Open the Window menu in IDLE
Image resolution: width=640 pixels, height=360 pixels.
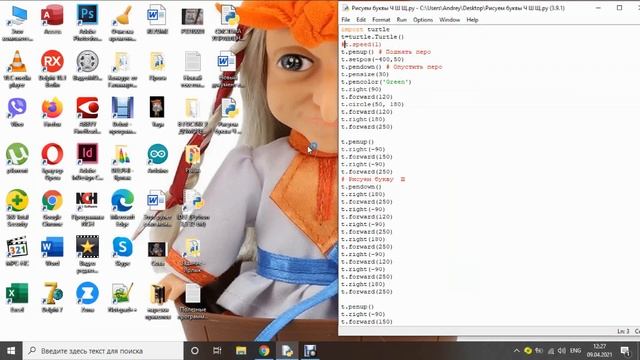click(x=449, y=20)
